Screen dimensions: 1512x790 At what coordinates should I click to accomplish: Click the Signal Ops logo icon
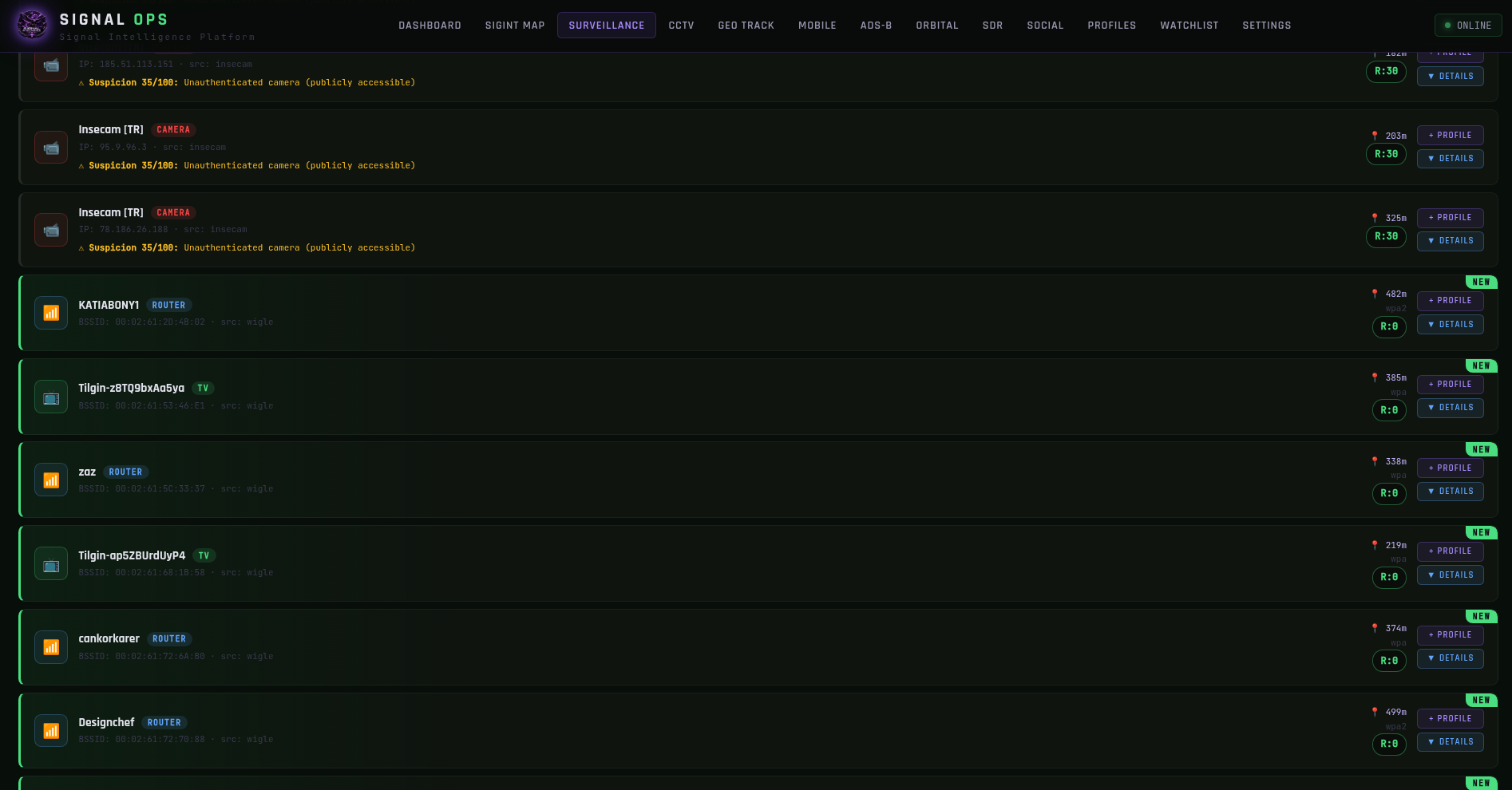click(x=33, y=25)
